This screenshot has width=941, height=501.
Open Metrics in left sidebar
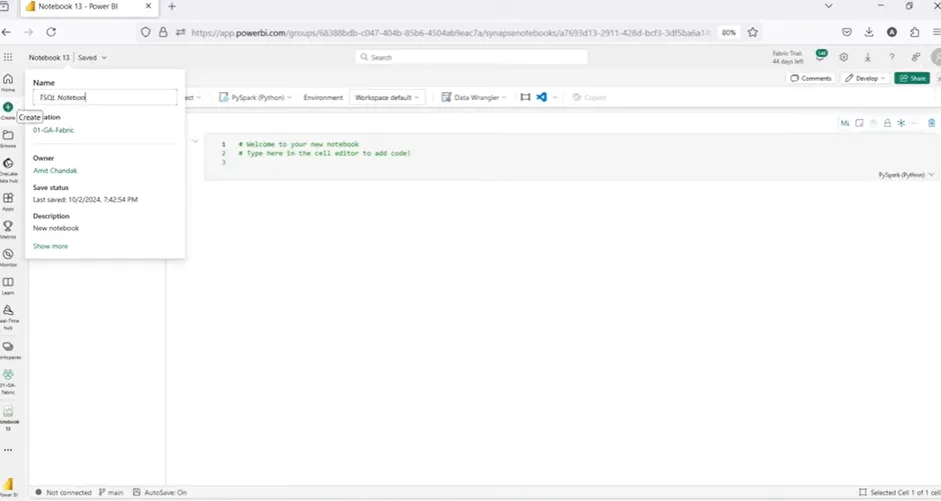point(8,229)
